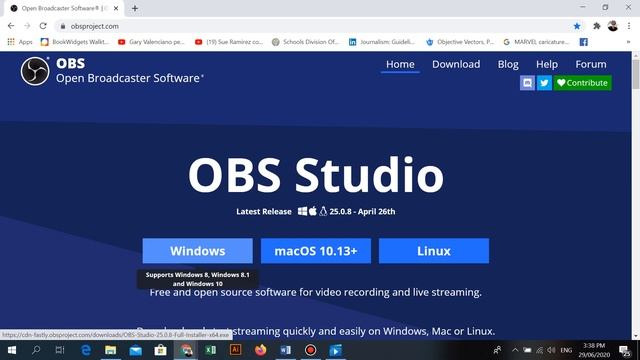Reload the obsproject.com page
Image resolution: width=640 pixels, height=360 pixels.
click(x=43, y=26)
